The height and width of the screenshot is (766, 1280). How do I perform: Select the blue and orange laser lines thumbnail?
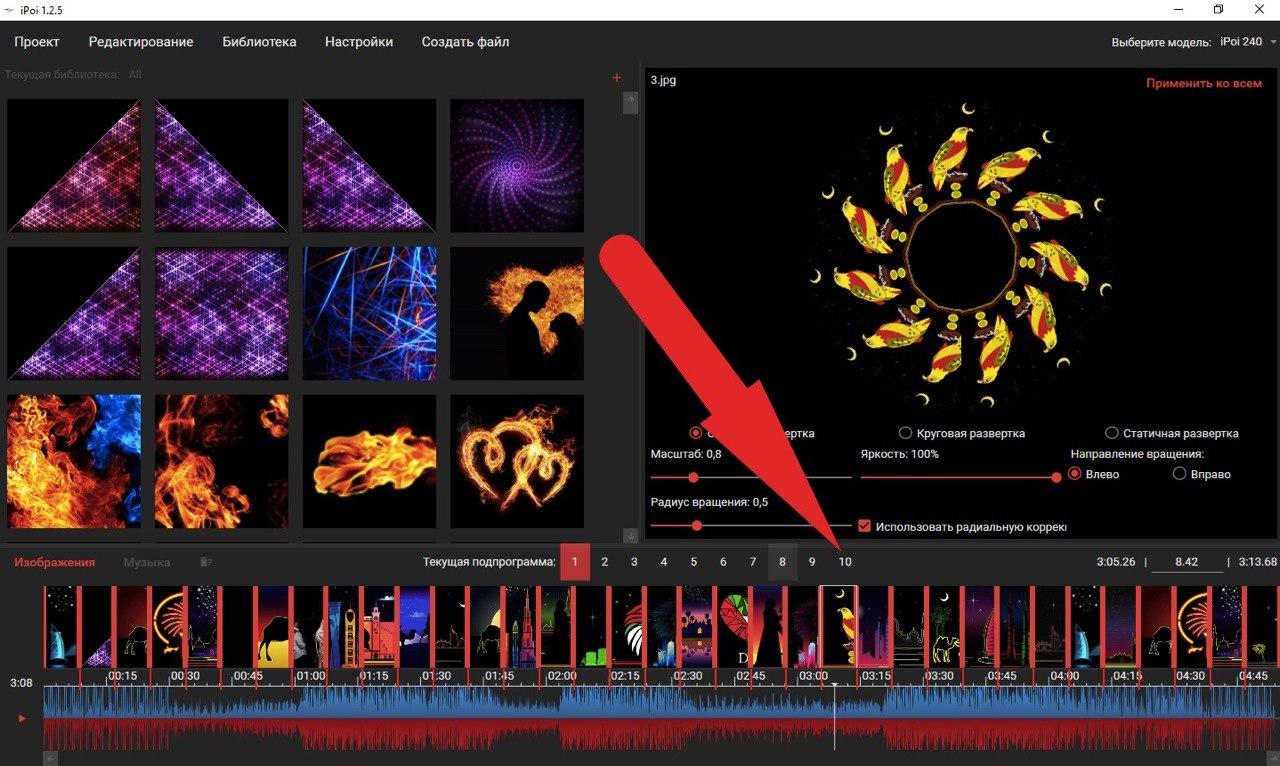369,314
